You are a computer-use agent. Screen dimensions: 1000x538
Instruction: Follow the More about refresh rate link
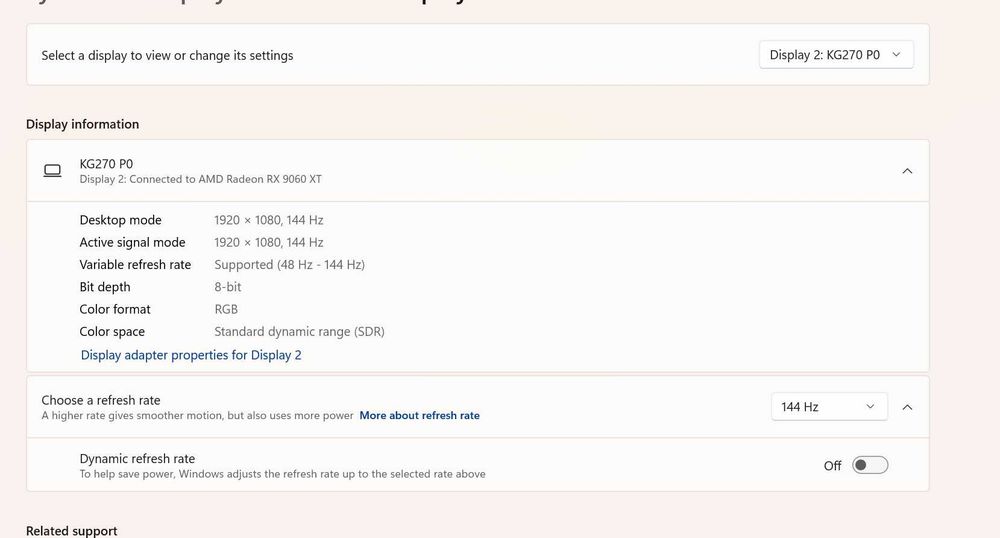[x=420, y=416]
